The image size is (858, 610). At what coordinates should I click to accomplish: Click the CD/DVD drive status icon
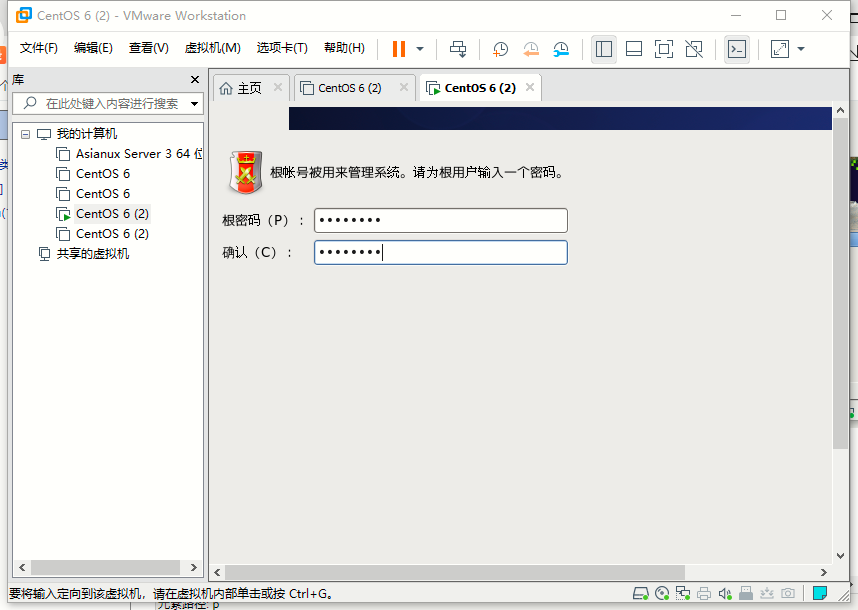[662, 593]
